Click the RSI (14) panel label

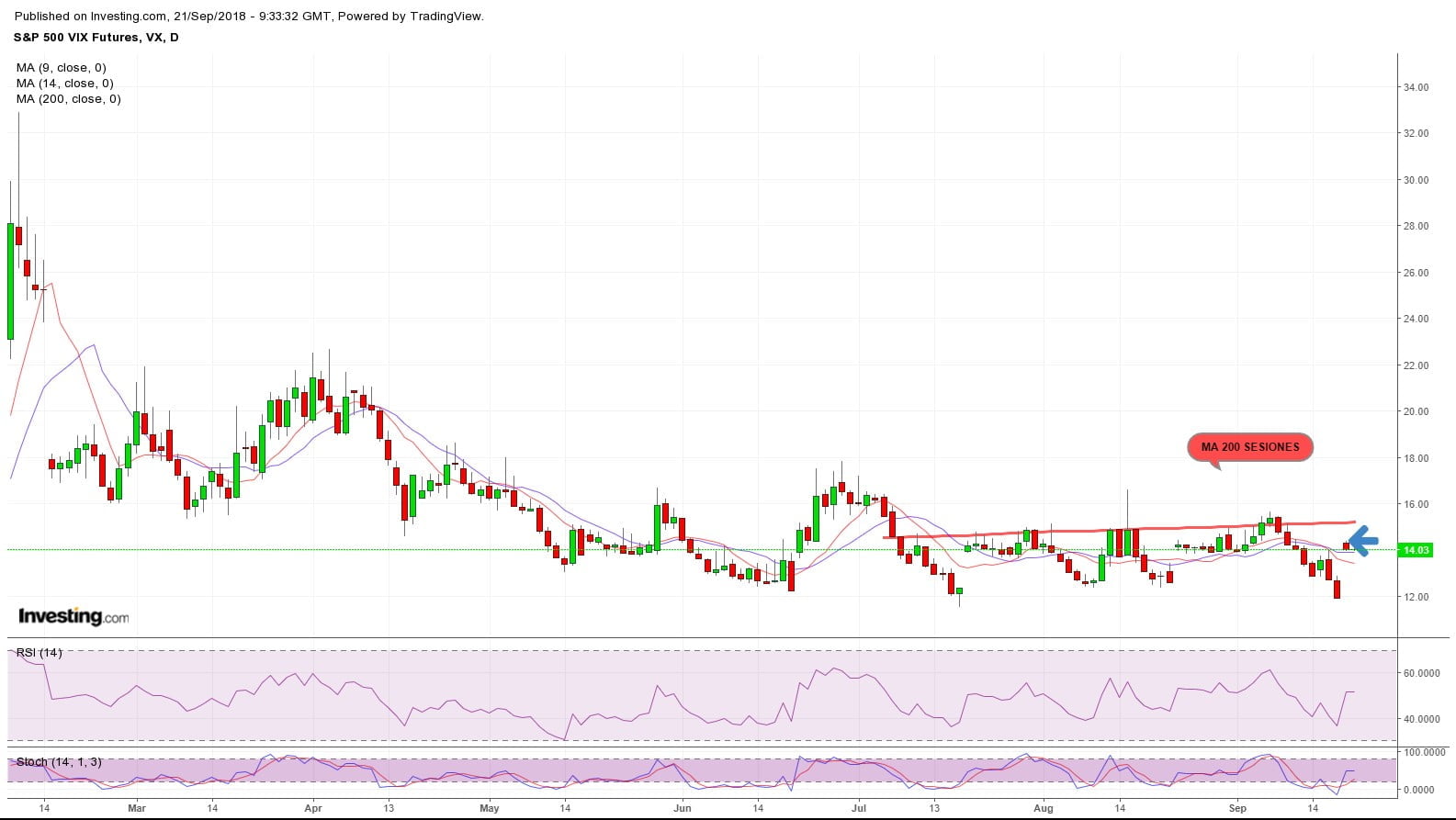(40, 653)
